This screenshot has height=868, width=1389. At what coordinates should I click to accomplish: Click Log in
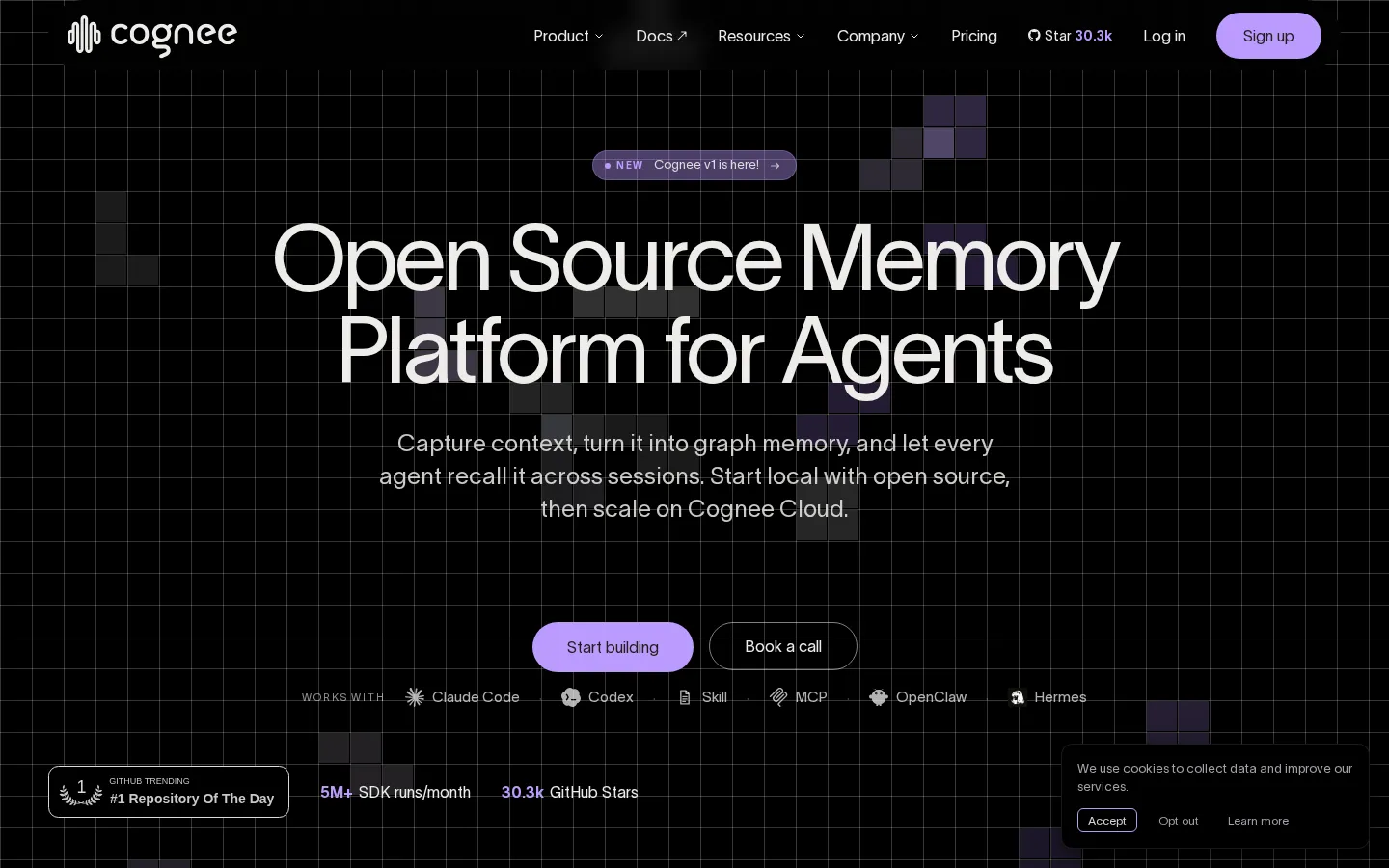coord(1164,36)
